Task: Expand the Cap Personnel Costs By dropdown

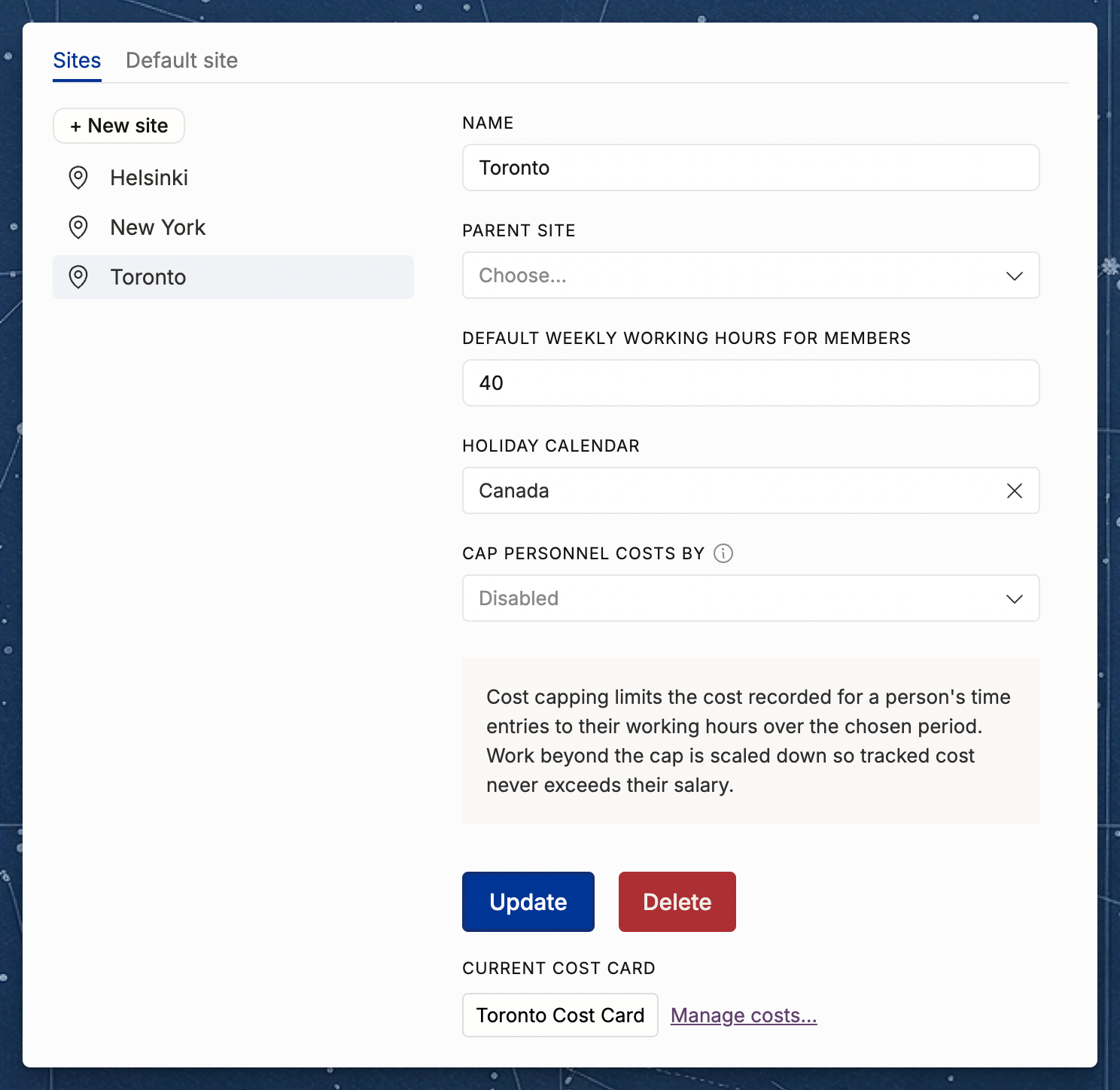Action: click(x=751, y=598)
